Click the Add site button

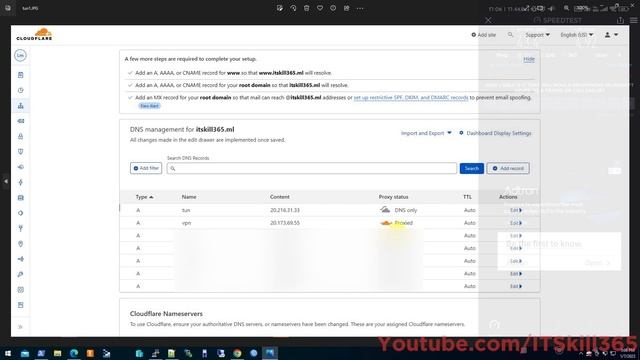484,35
